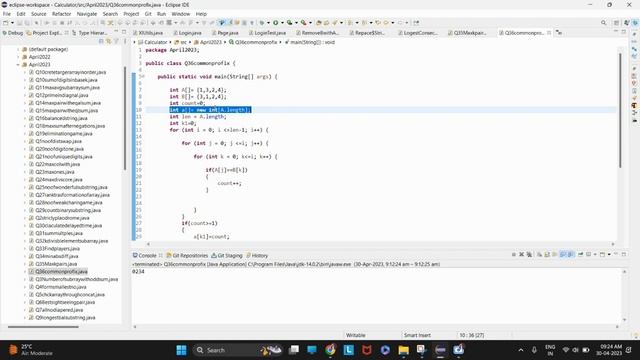640x360 pixels.
Task: Click Remove Launch icon in Console toolbar
Action: point(521,254)
